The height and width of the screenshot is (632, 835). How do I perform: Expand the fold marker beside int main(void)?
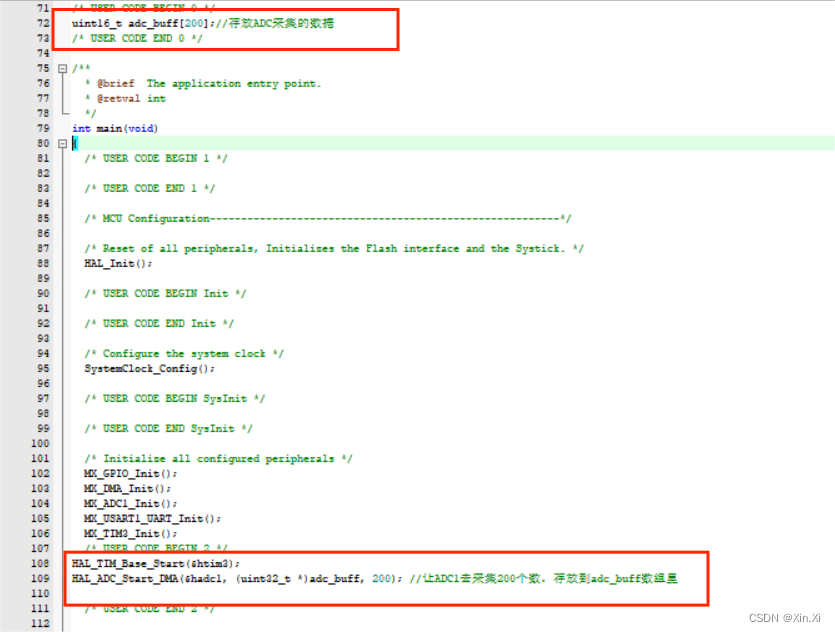click(x=62, y=143)
